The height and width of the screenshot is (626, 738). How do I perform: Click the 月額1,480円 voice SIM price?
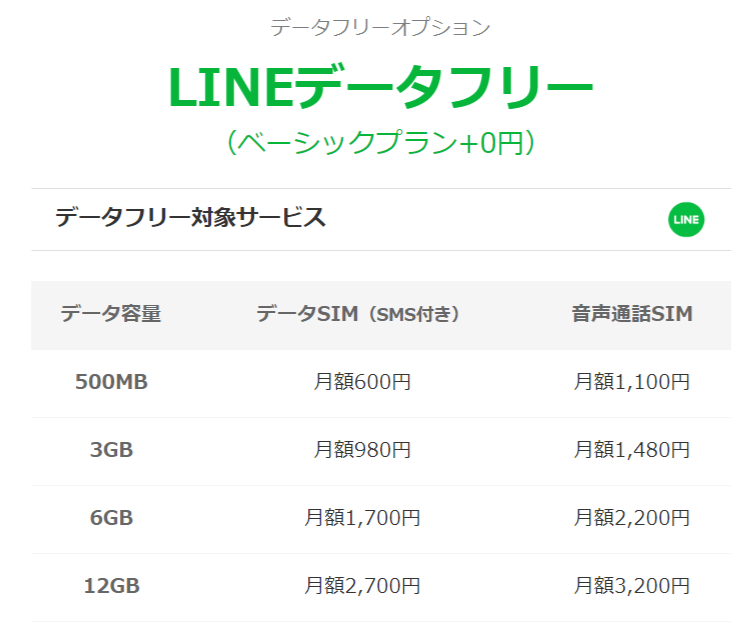tap(632, 450)
